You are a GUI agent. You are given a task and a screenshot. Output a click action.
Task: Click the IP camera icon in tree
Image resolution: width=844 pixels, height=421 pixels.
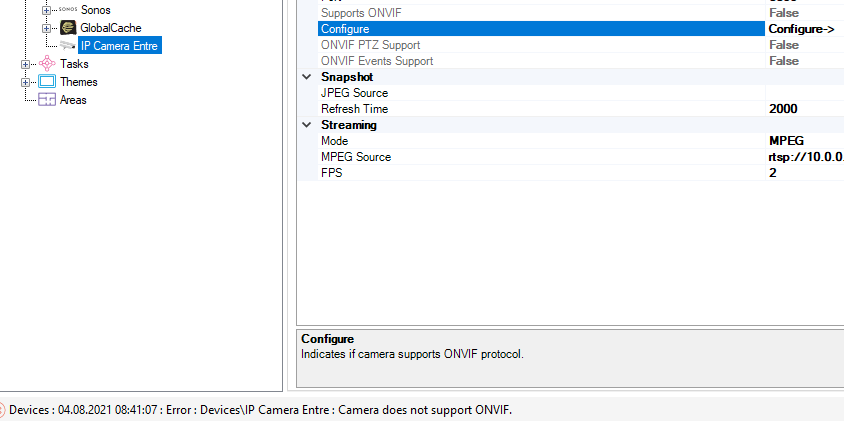(x=68, y=46)
